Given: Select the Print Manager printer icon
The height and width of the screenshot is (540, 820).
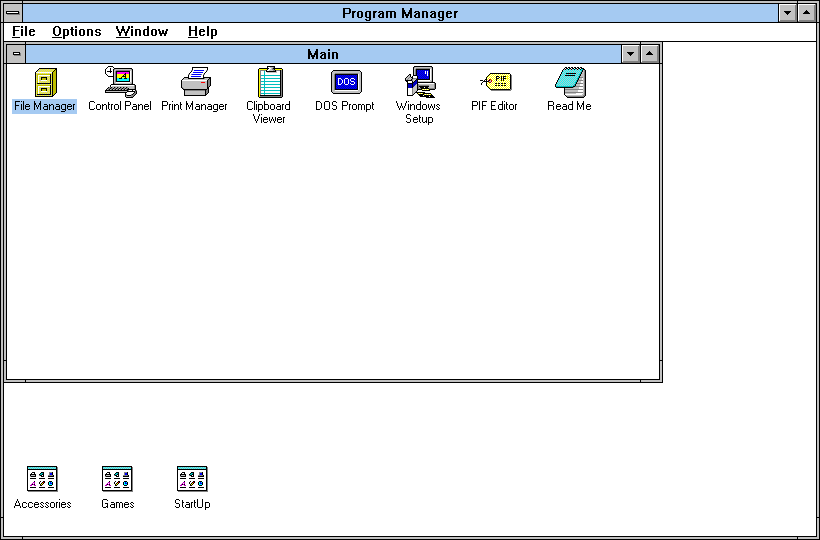Looking at the screenshot, I should point(196,82).
